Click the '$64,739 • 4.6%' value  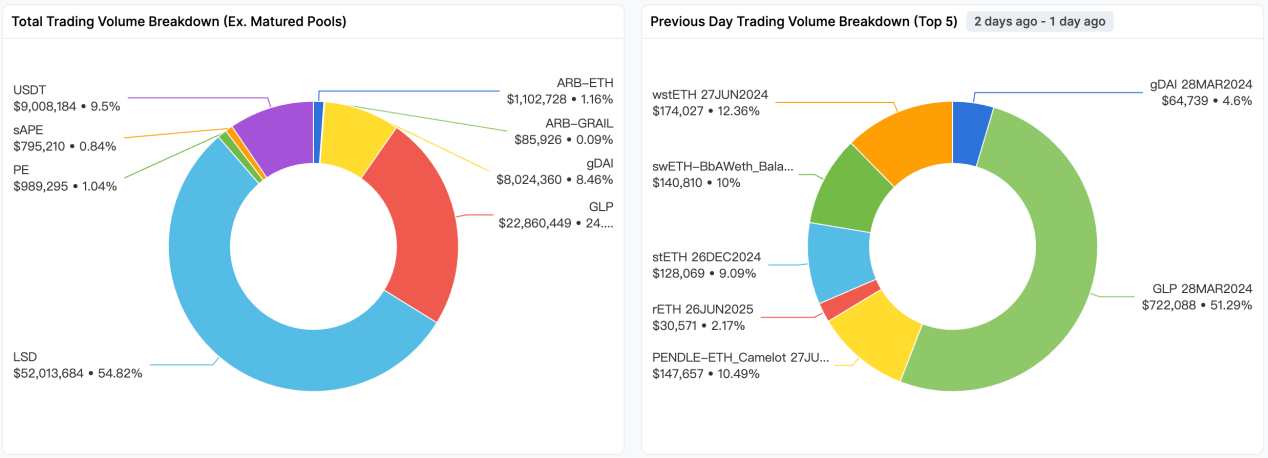coord(1207,101)
